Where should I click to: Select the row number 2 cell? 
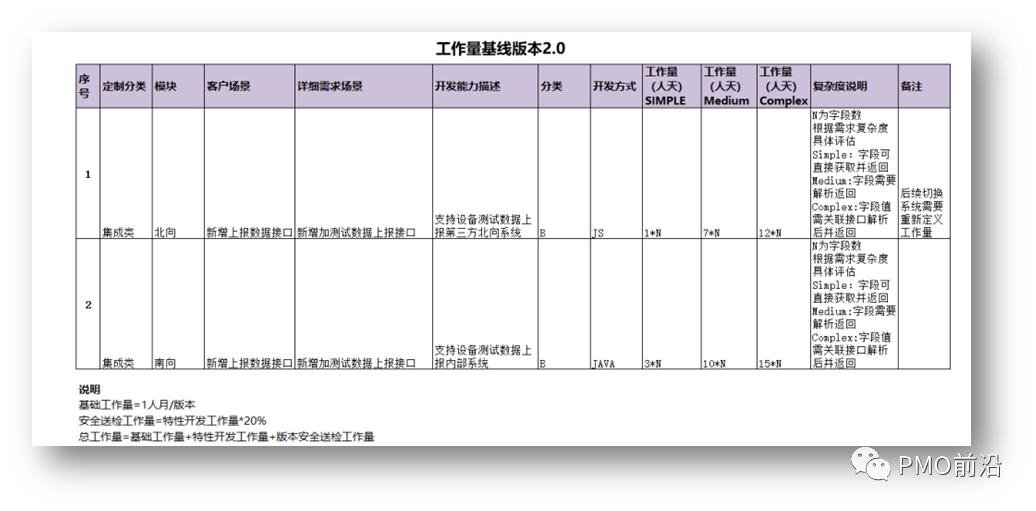pyautogui.click(x=88, y=304)
